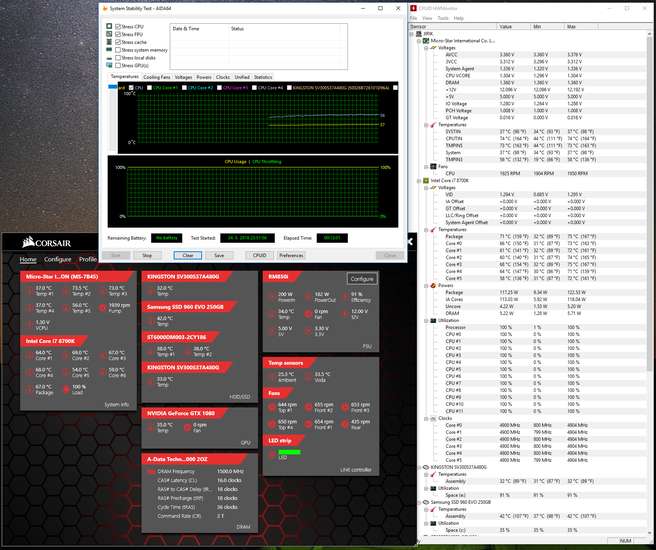This screenshot has height=550, width=656.
Task: Click the Samsung SSD 960 EVO drive icon in HWMonitor
Action: [x=426, y=502]
